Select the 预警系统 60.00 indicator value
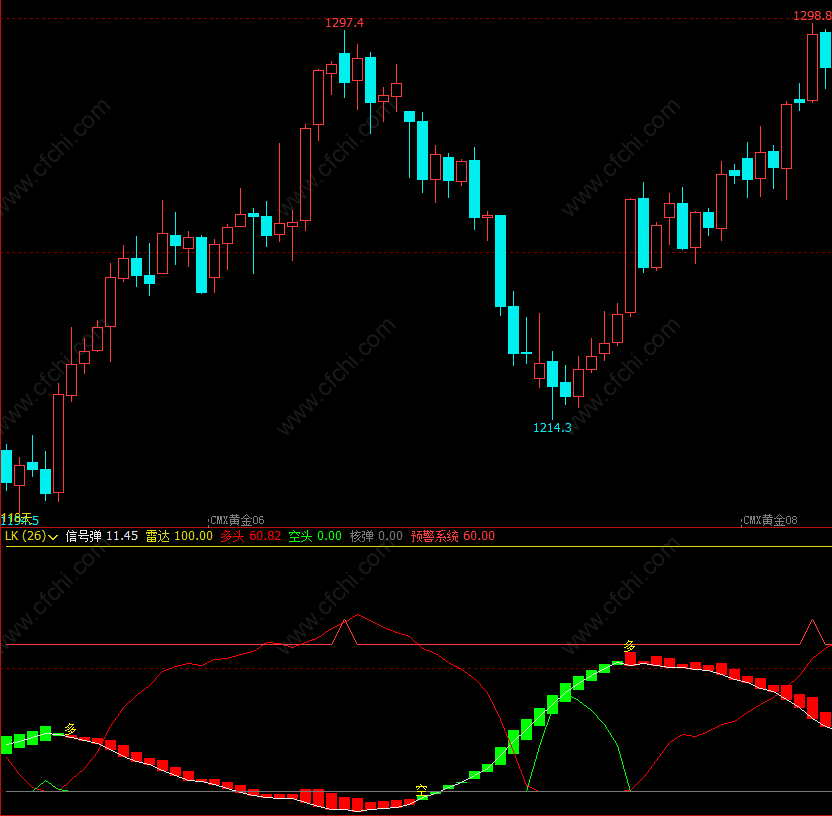This screenshot has width=832, height=816. pyautogui.click(x=453, y=536)
